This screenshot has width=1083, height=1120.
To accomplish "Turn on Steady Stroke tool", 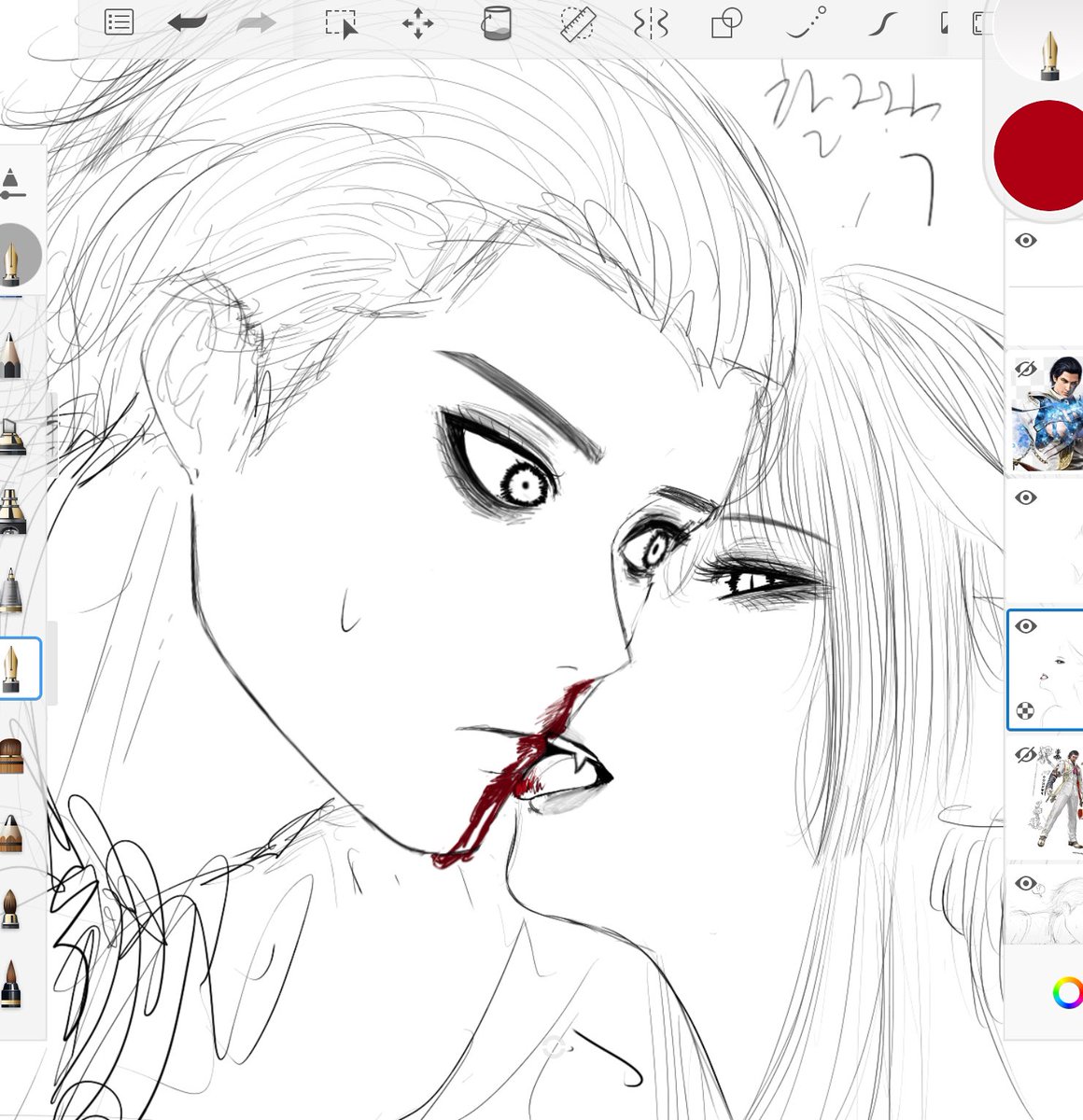I will tap(882, 24).
